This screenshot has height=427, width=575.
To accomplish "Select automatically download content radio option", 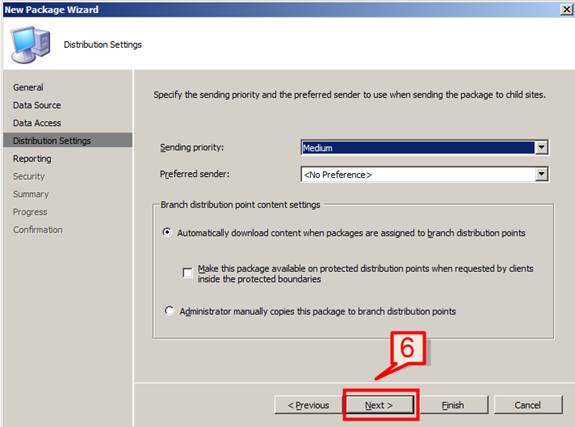I will [x=167, y=233].
